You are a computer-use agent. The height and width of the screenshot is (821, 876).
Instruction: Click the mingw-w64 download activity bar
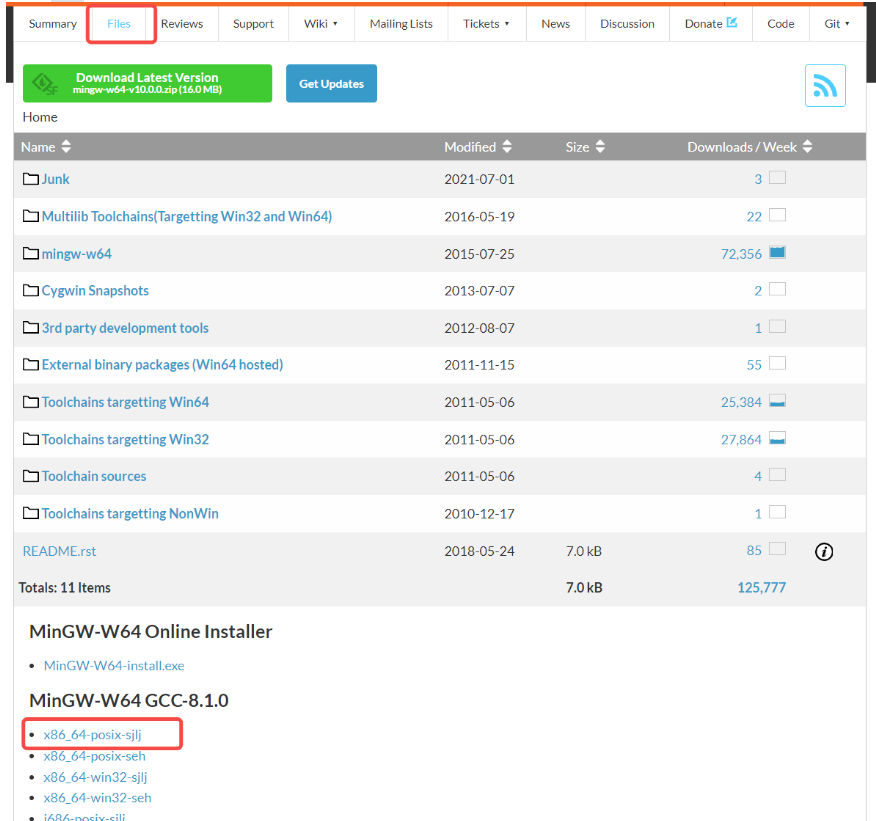(x=777, y=252)
